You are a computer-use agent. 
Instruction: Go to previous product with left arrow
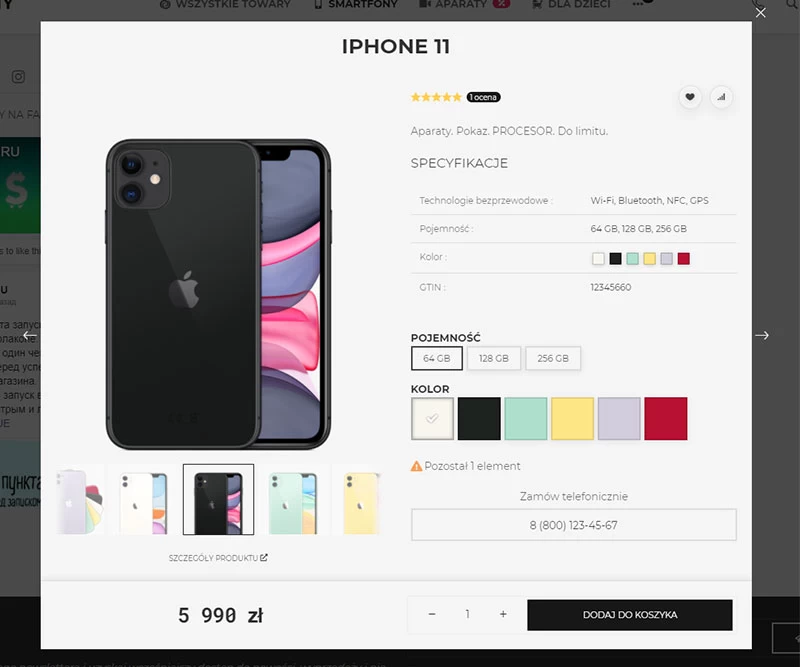[30, 336]
